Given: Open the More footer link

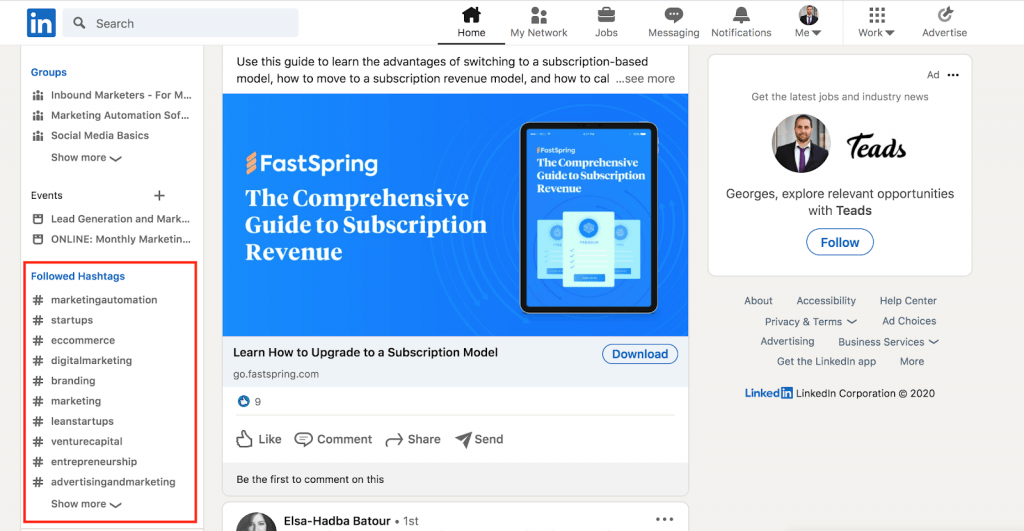Looking at the screenshot, I should [912, 361].
